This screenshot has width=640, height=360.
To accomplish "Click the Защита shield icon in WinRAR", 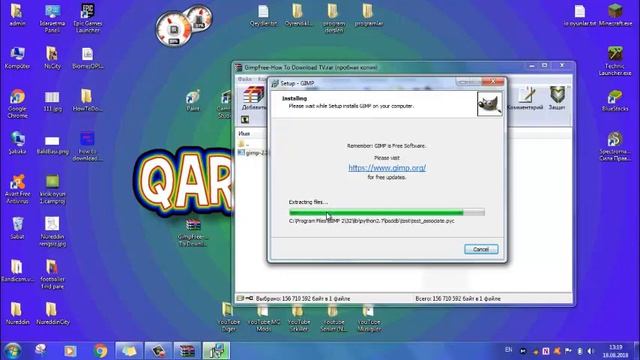I will pos(557,98).
